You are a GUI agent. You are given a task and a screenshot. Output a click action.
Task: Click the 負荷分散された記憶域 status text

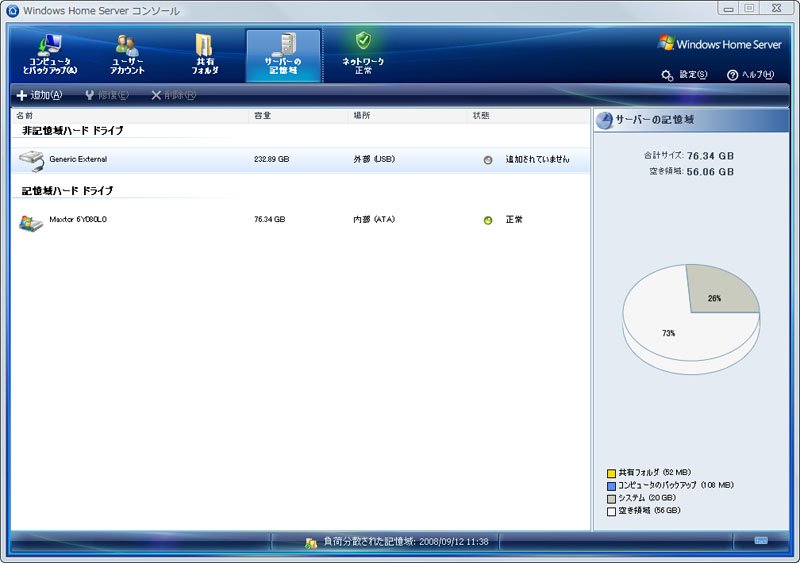[x=406, y=542]
